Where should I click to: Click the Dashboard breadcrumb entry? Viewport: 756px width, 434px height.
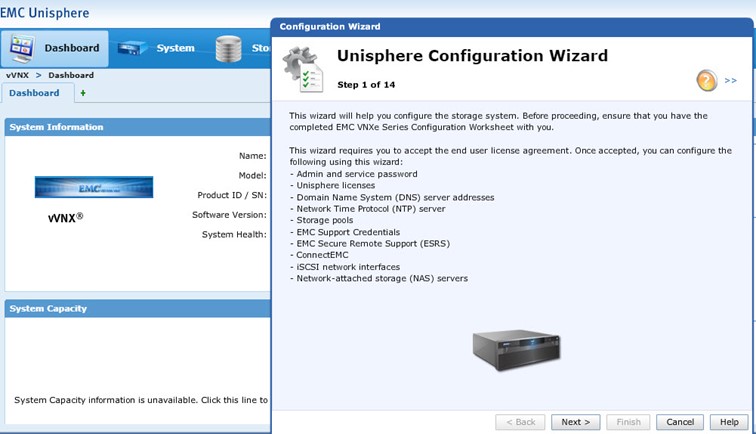pyautogui.click(x=71, y=75)
